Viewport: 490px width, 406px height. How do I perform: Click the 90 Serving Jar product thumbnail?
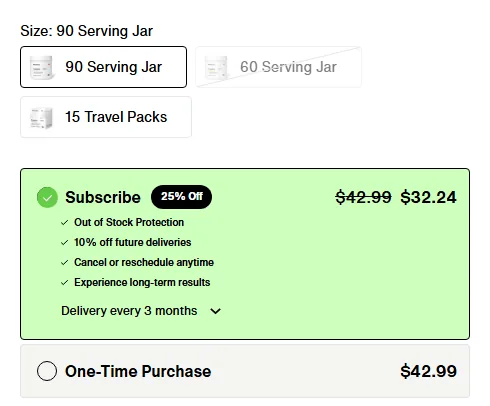click(42, 67)
